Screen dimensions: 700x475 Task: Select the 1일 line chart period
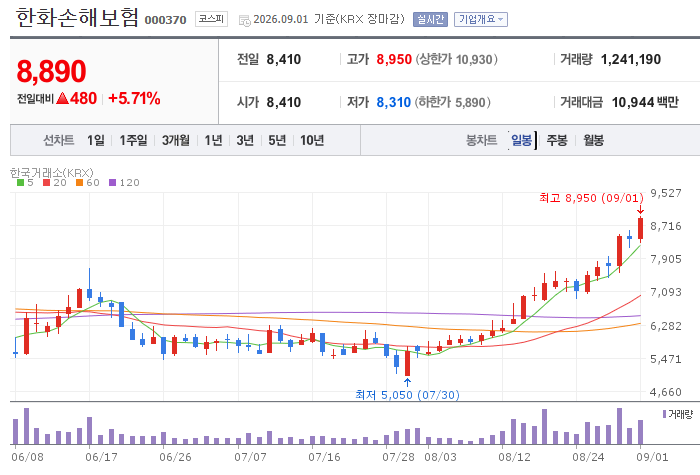click(96, 140)
